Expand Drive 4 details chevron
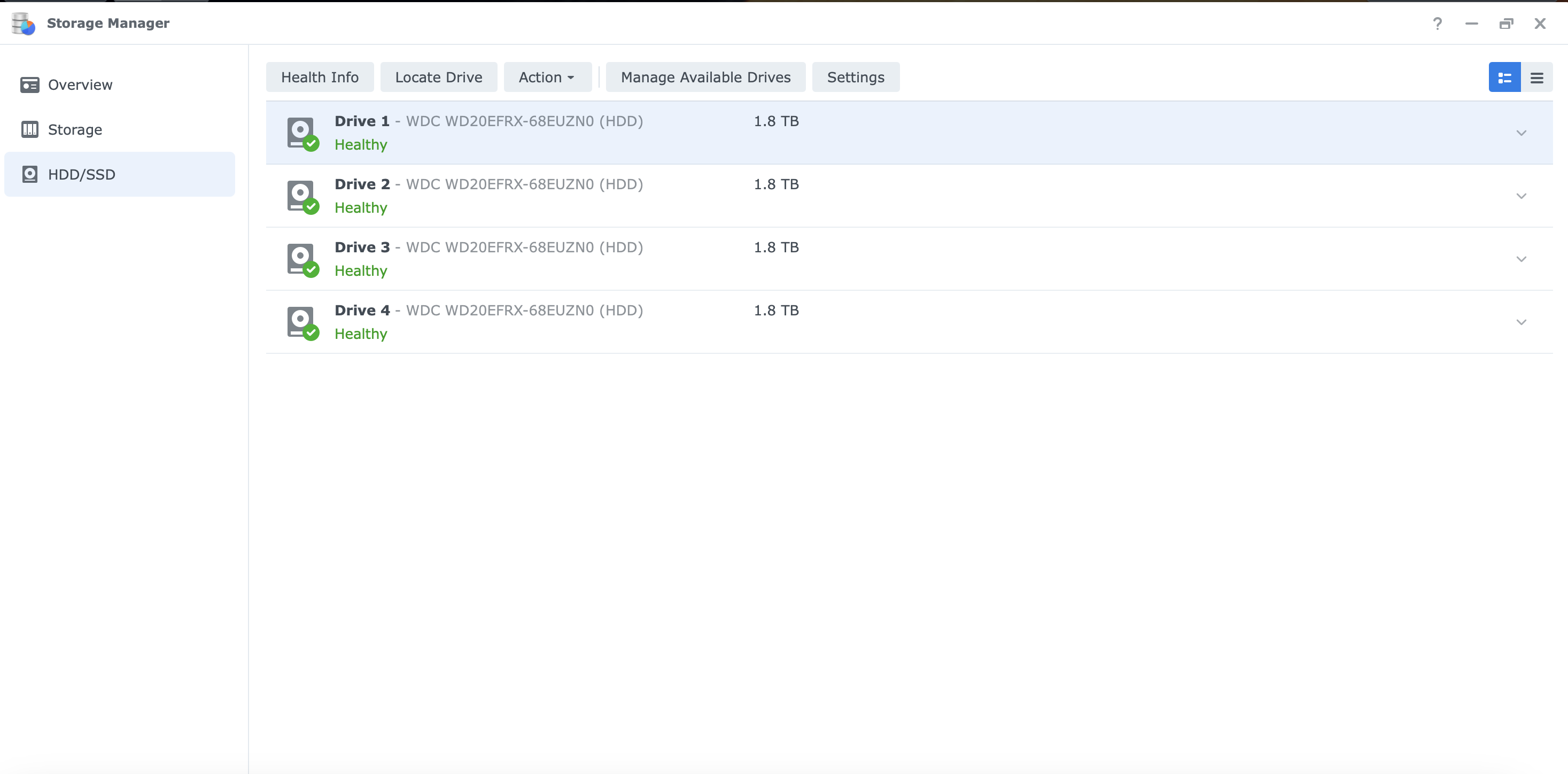This screenshot has width=1568, height=774. click(1520, 322)
